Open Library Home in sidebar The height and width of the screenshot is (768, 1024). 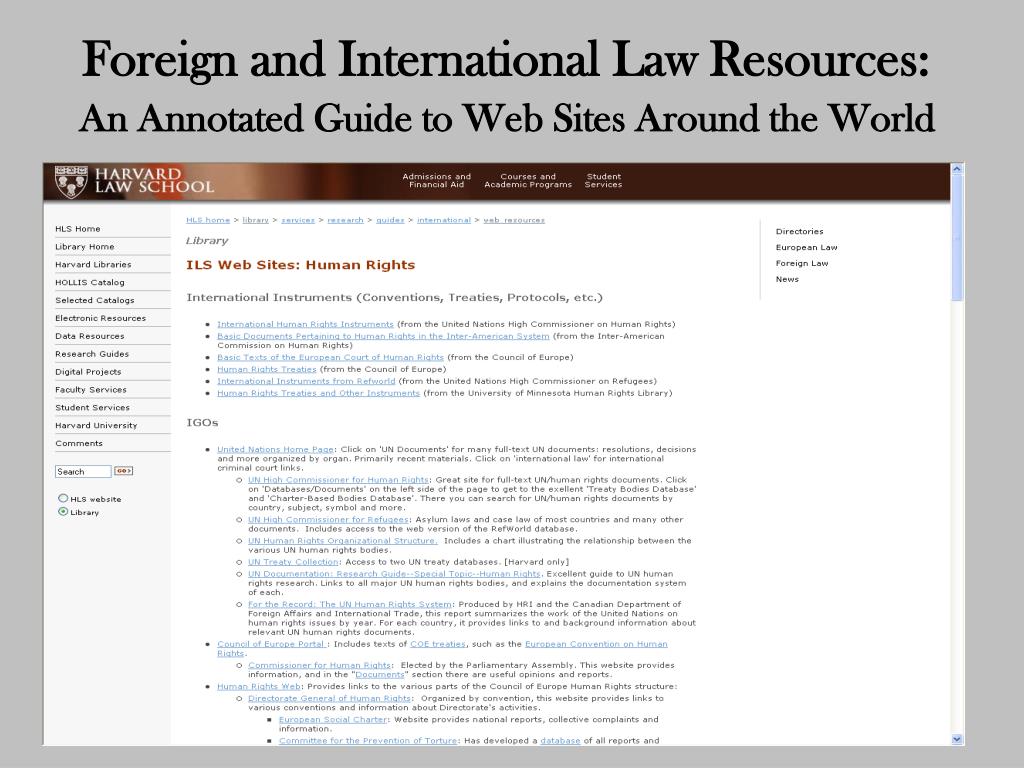(x=85, y=247)
